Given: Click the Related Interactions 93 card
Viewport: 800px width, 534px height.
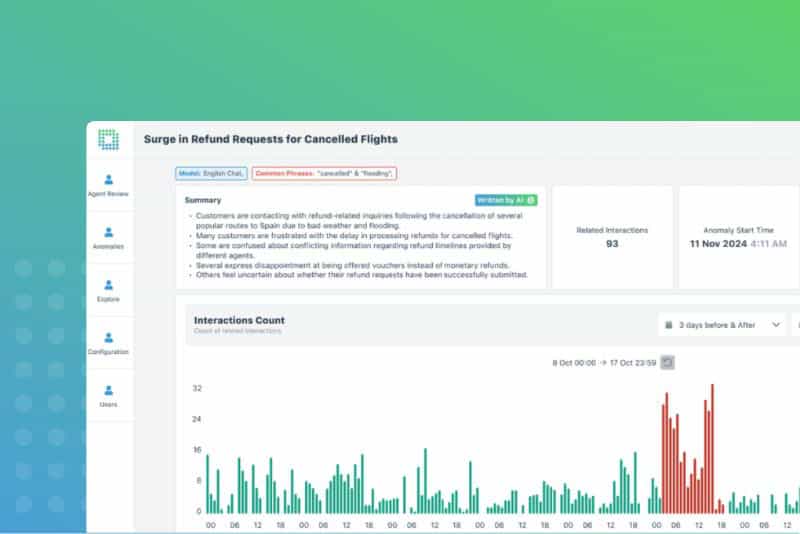Looking at the screenshot, I should [612, 237].
